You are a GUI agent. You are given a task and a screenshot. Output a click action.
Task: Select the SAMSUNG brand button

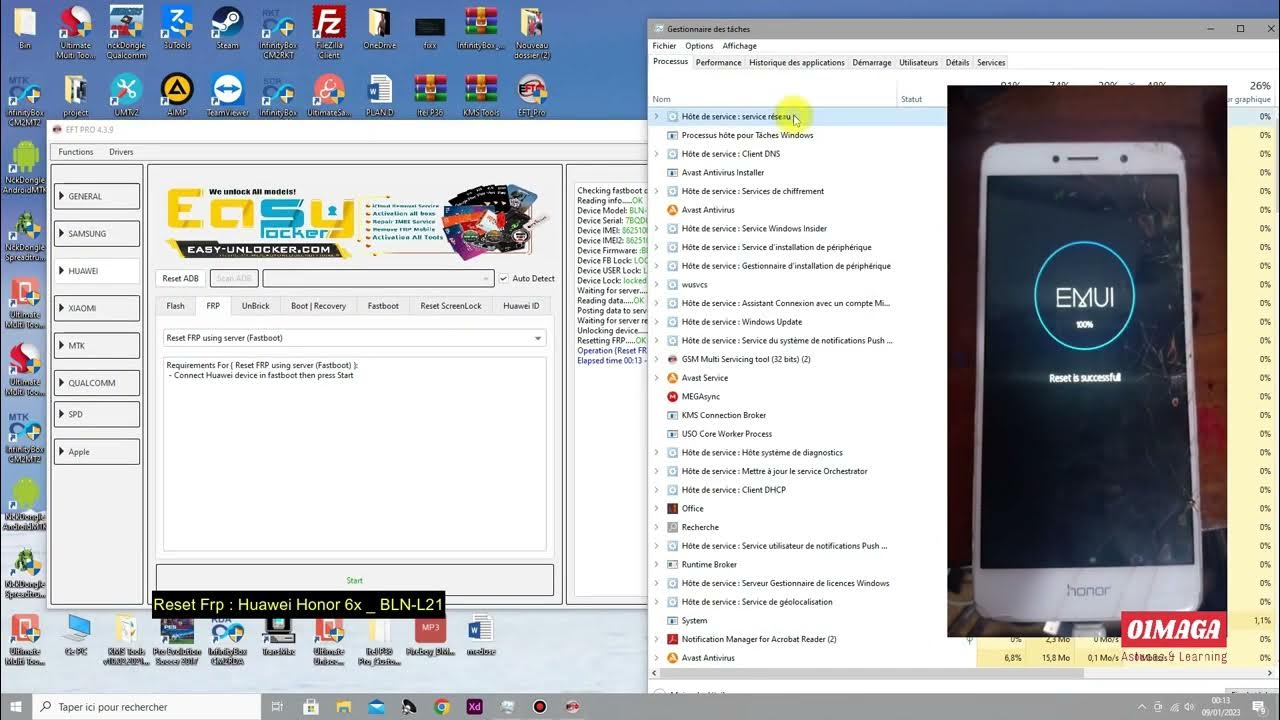pos(97,233)
